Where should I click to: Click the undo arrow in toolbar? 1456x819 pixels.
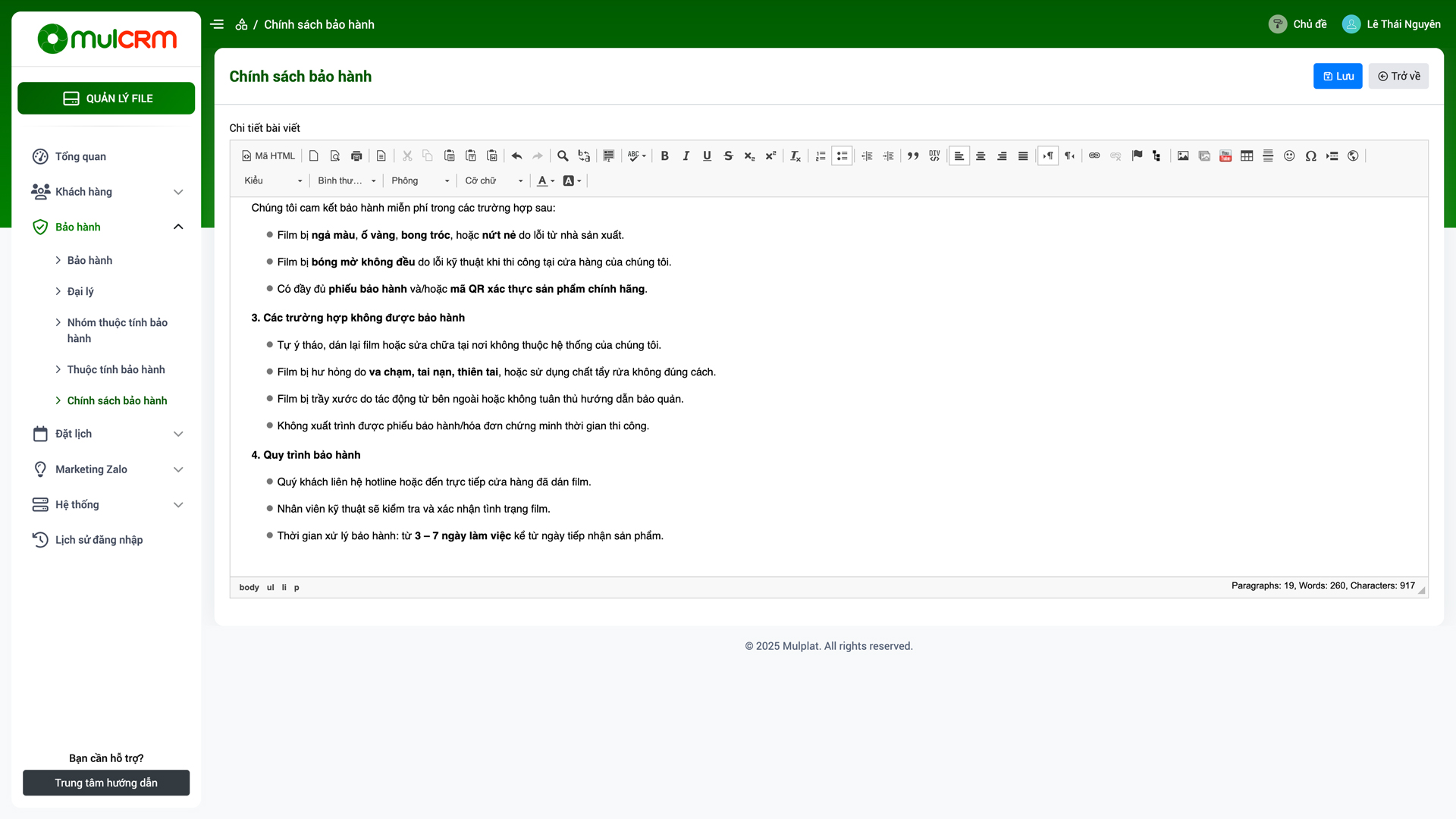[x=516, y=156]
